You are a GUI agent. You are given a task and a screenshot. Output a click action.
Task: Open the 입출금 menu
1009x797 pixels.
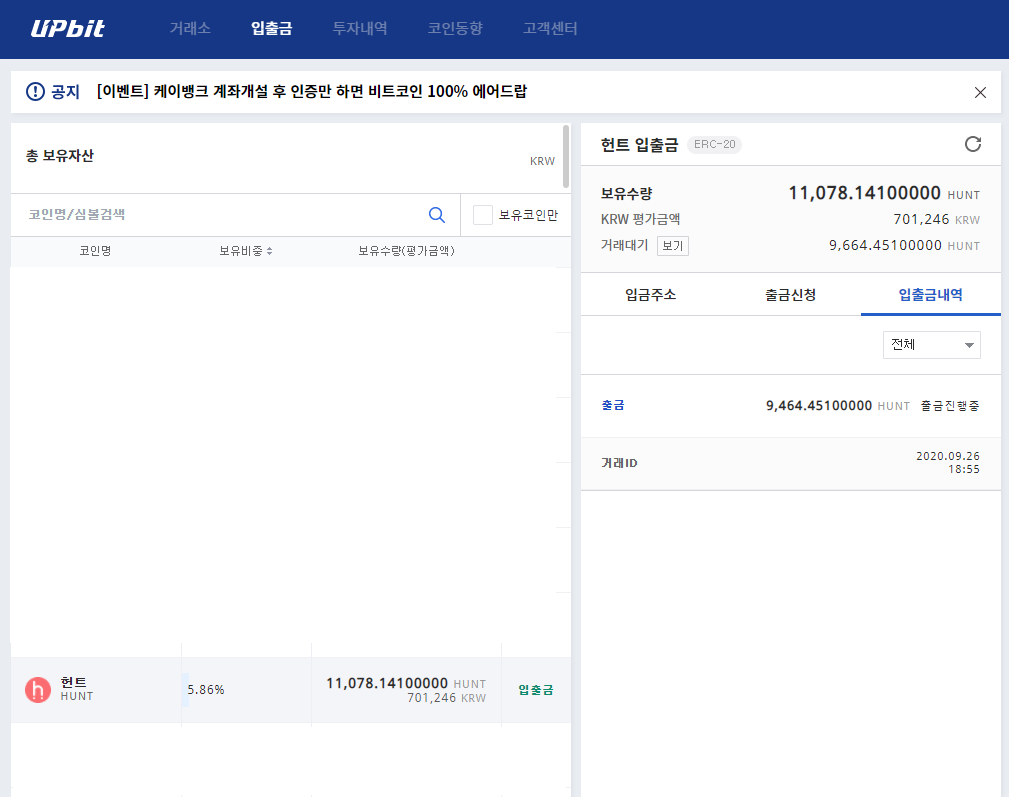coord(271,28)
